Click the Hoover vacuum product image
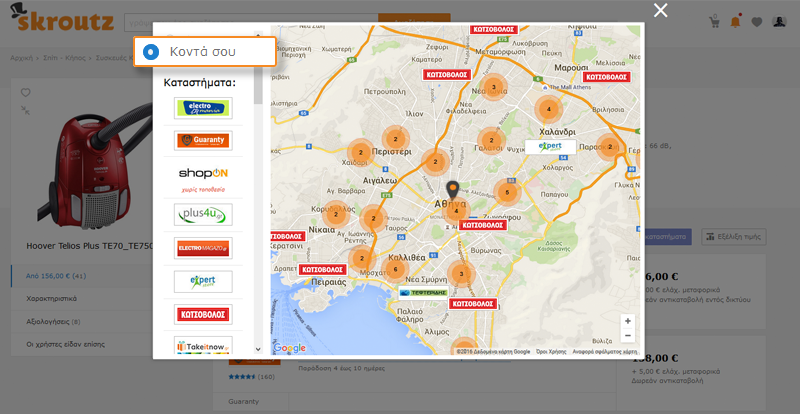This screenshot has width=800, height=414. pos(94,166)
